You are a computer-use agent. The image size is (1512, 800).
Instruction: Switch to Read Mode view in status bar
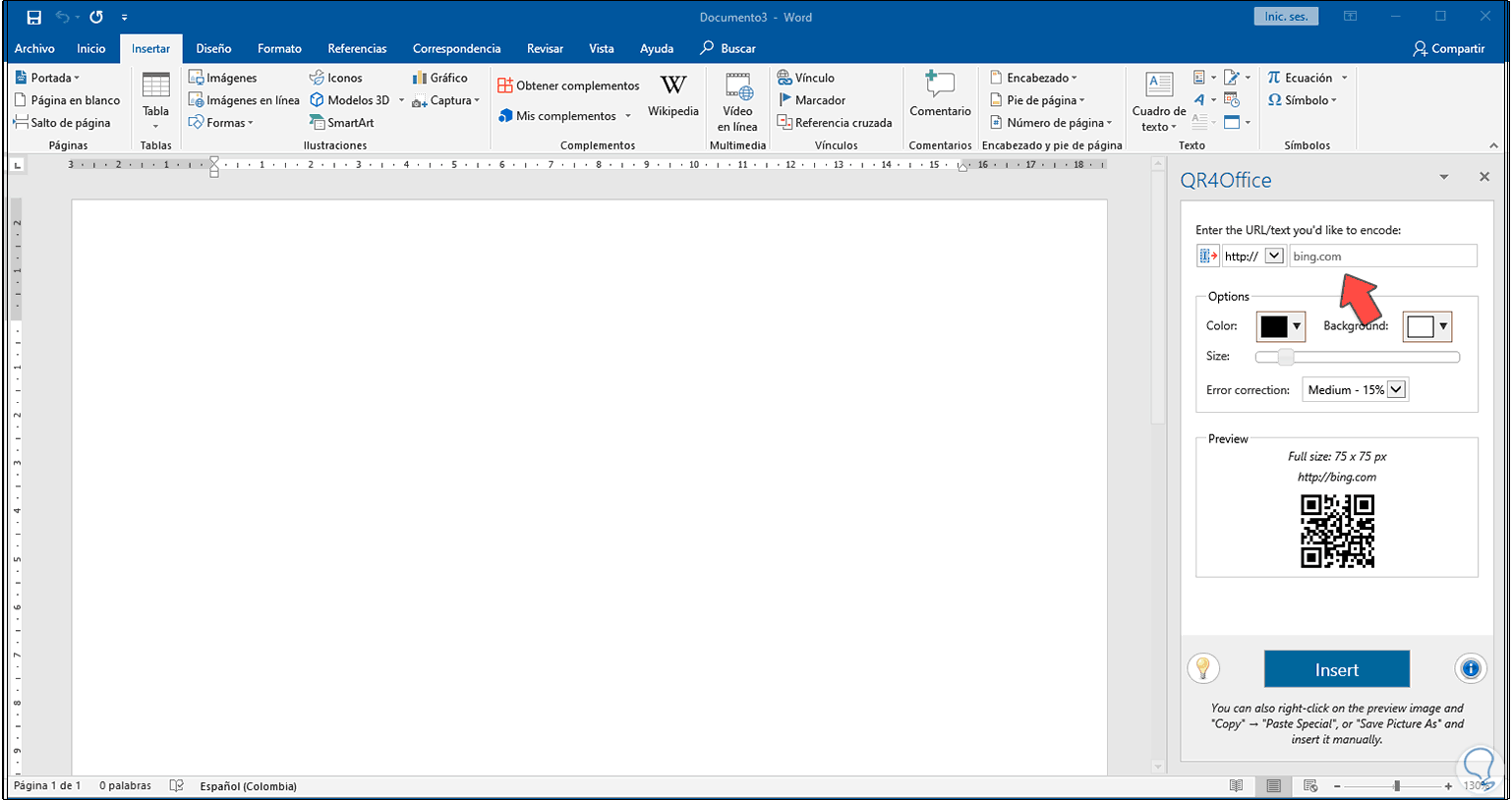pos(1236,786)
